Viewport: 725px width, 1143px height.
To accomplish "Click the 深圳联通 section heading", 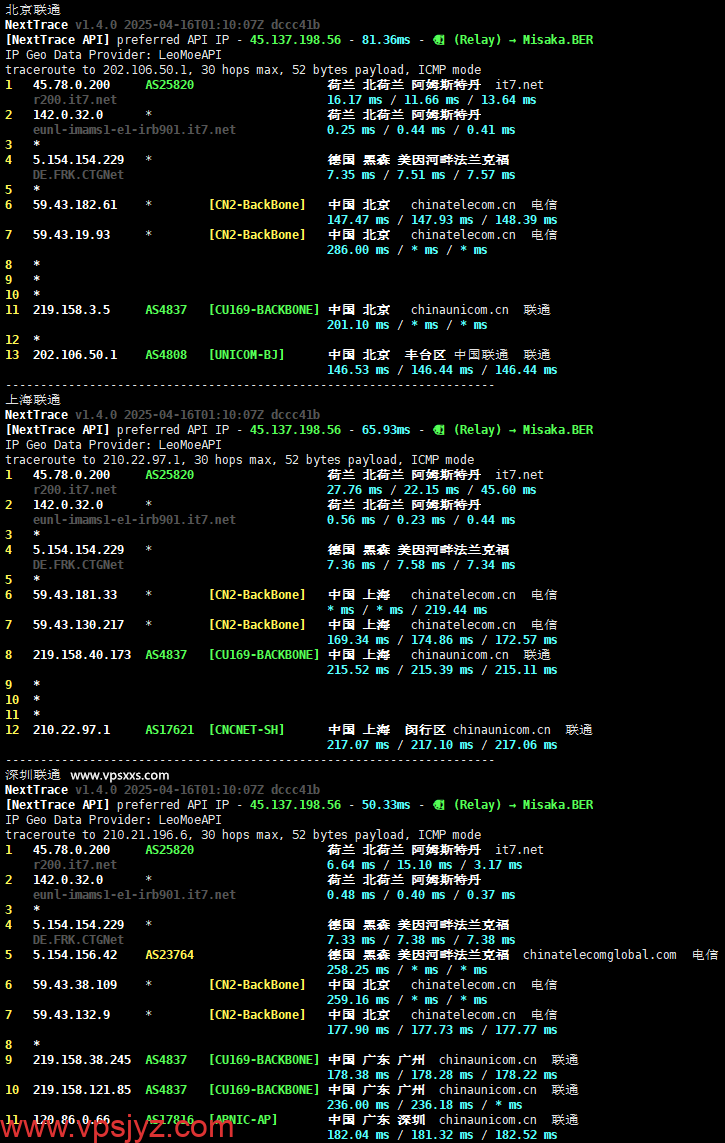I will pyautogui.click(x=33, y=775).
